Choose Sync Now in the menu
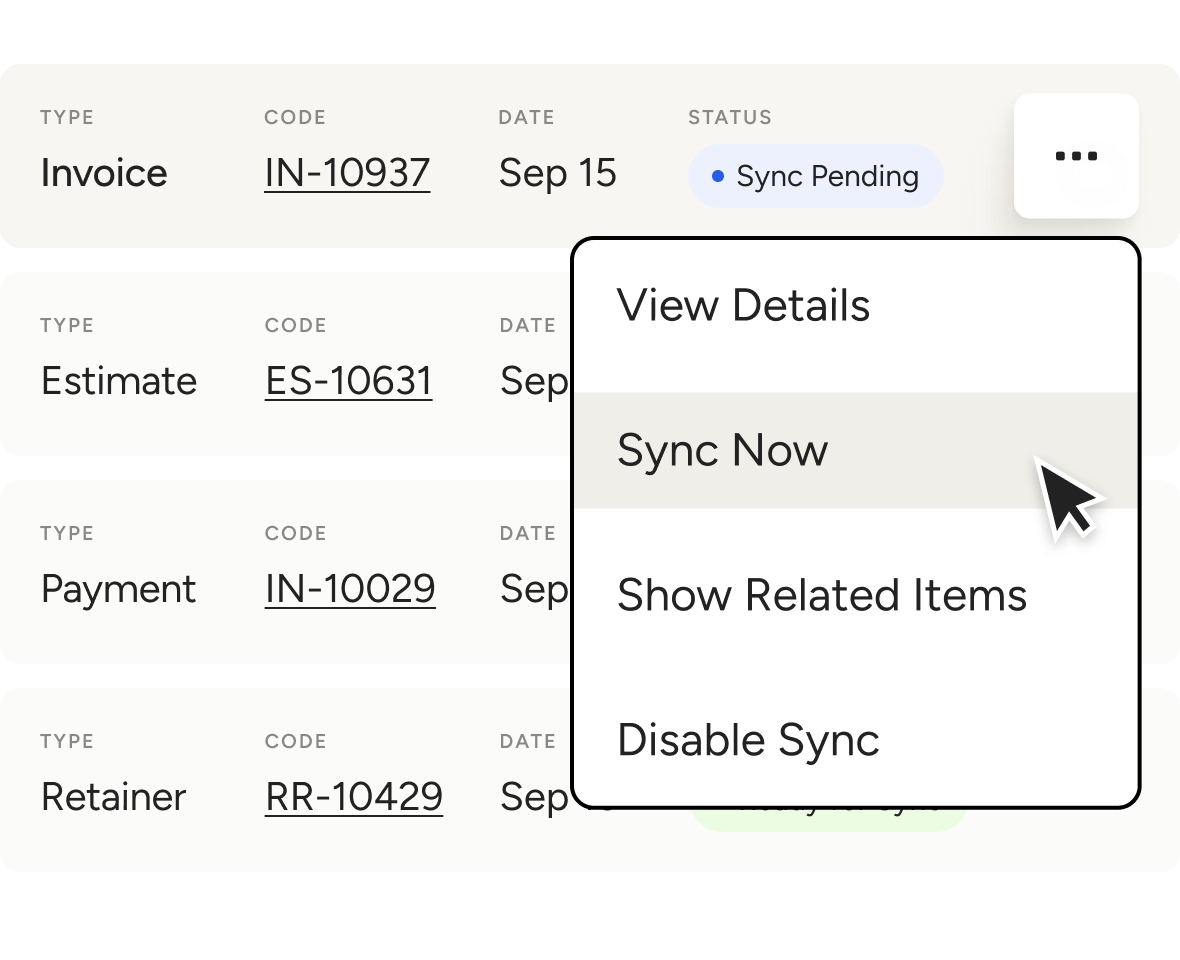Screen dimensions: 1180x960 (x=722, y=450)
